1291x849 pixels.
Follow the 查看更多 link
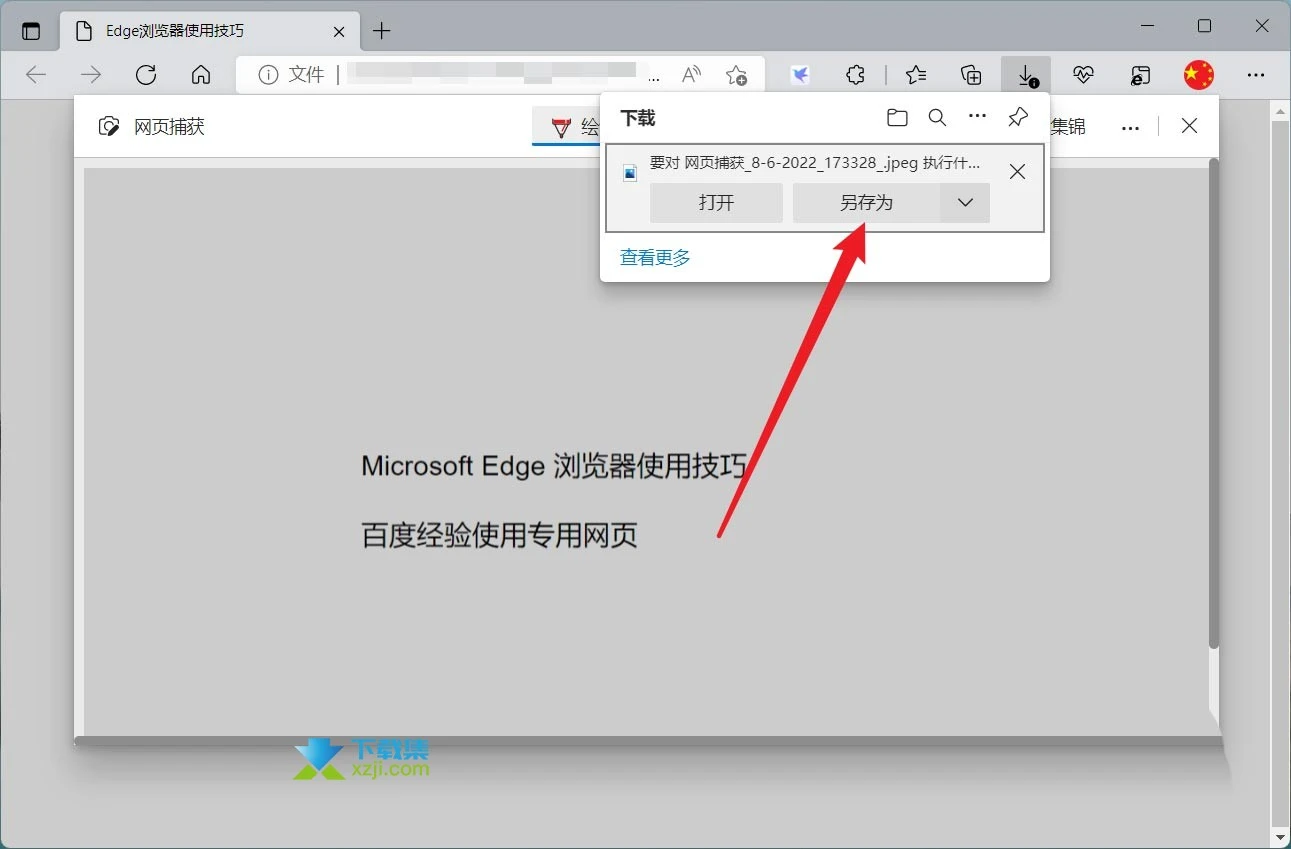click(x=654, y=257)
